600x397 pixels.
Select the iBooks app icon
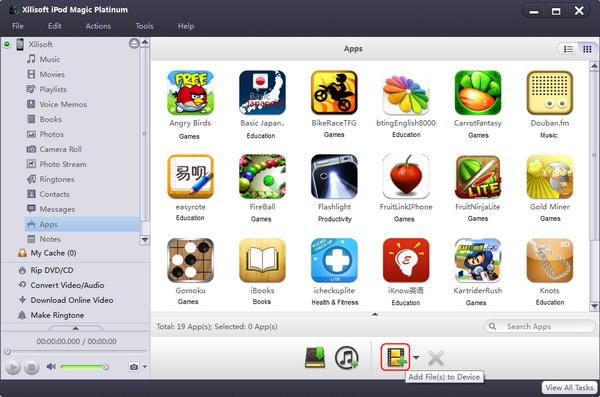262,260
